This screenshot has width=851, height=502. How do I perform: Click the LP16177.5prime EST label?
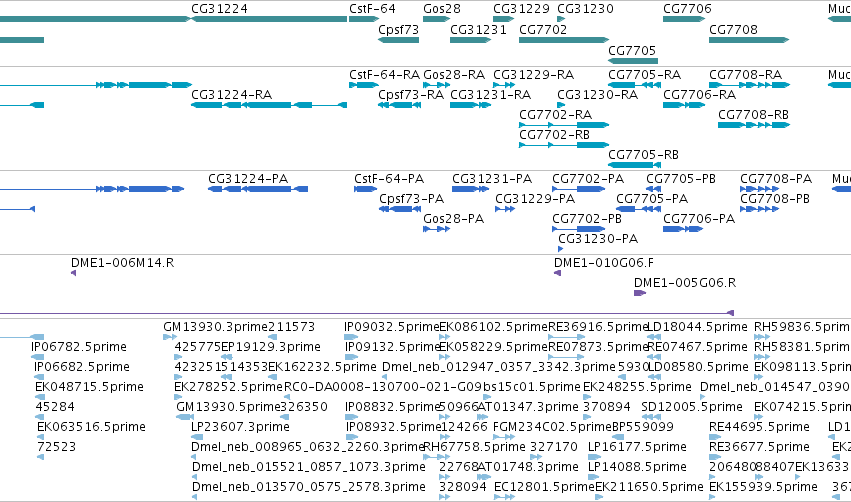point(638,447)
